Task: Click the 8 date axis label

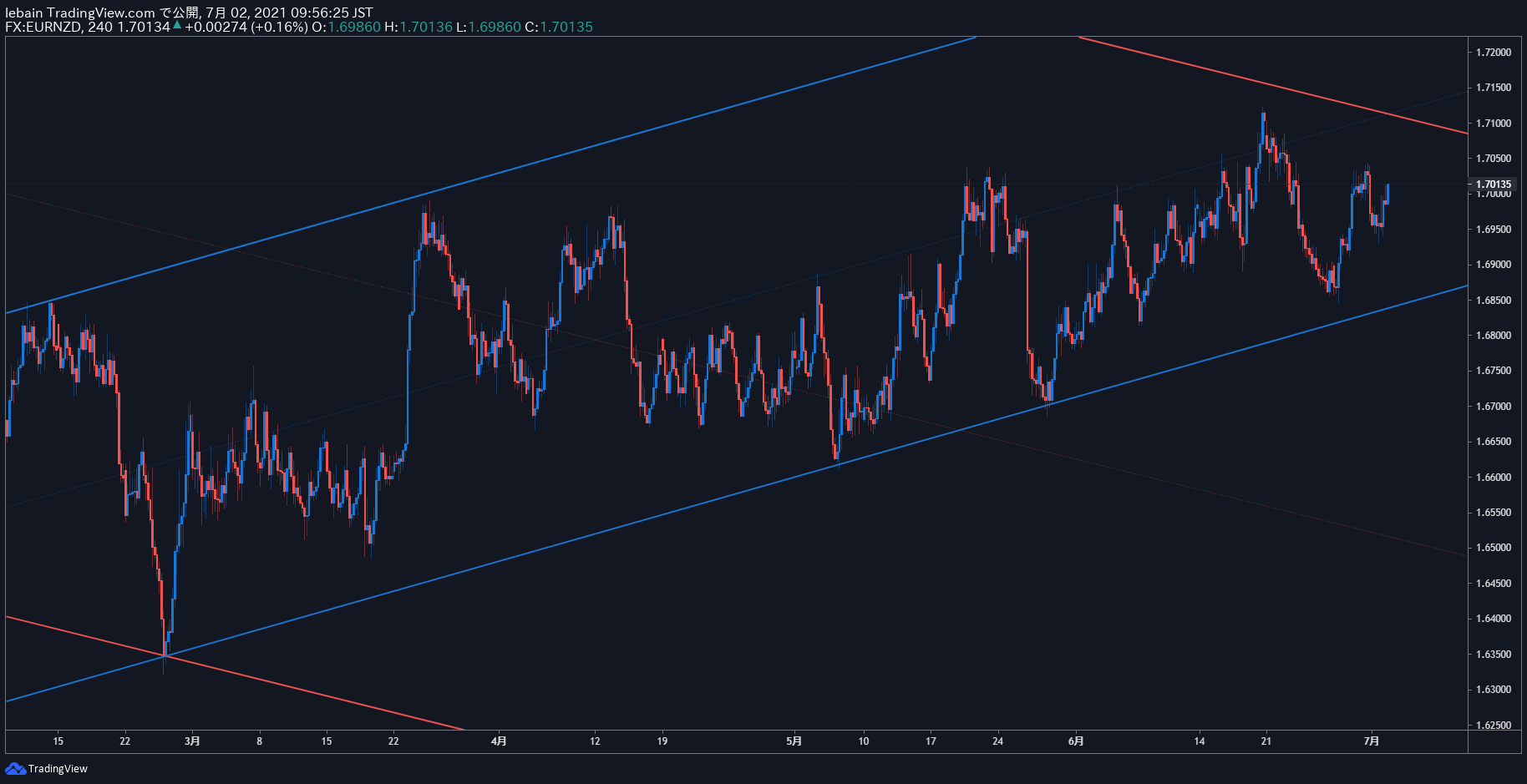Action: click(259, 741)
